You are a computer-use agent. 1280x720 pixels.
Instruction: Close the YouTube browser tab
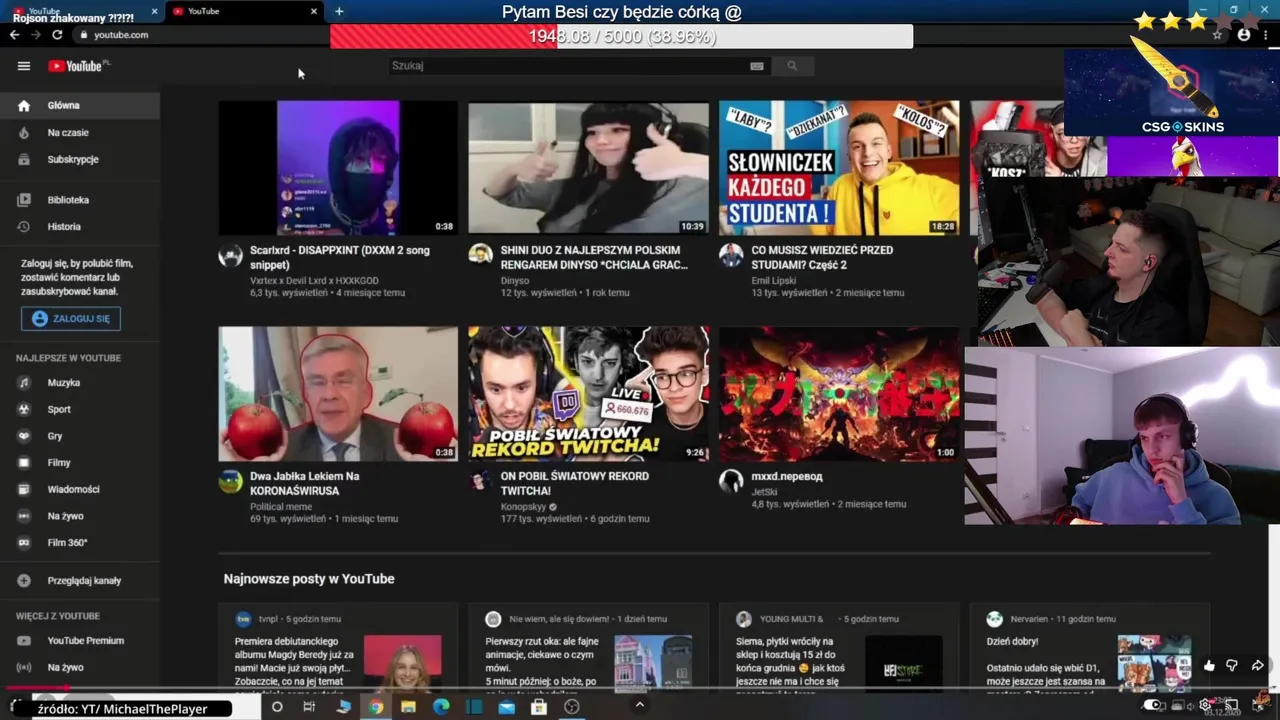point(314,12)
